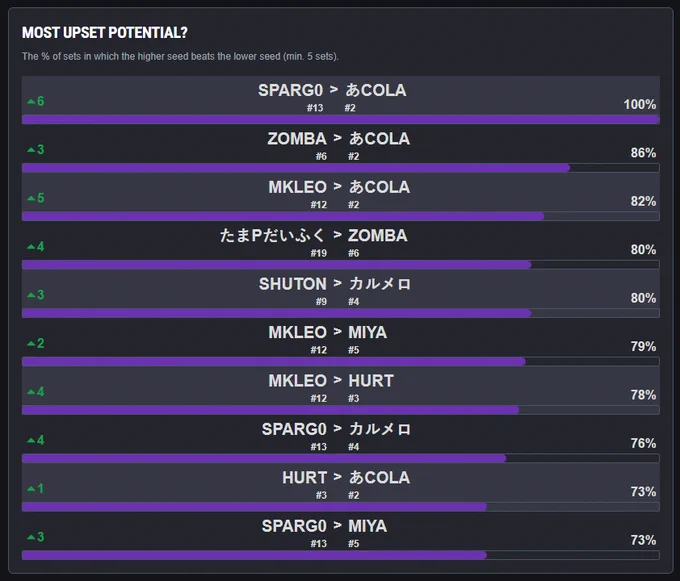Click green arrow on SHUTON row
680x581 pixels.
[31, 295]
